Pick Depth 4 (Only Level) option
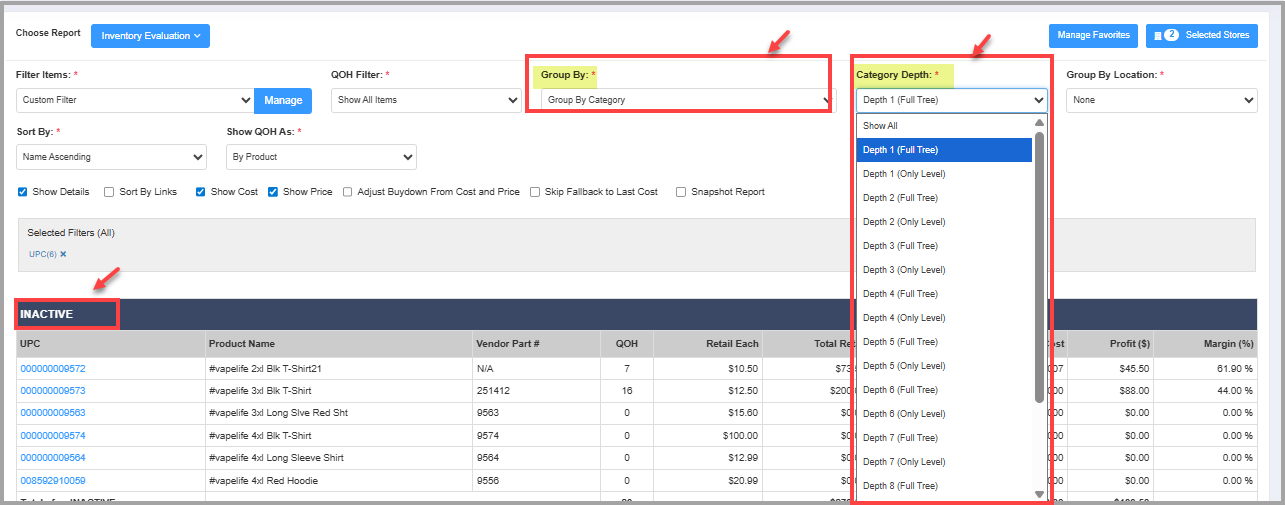The width and height of the screenshot is (1285, 505). 904,318
